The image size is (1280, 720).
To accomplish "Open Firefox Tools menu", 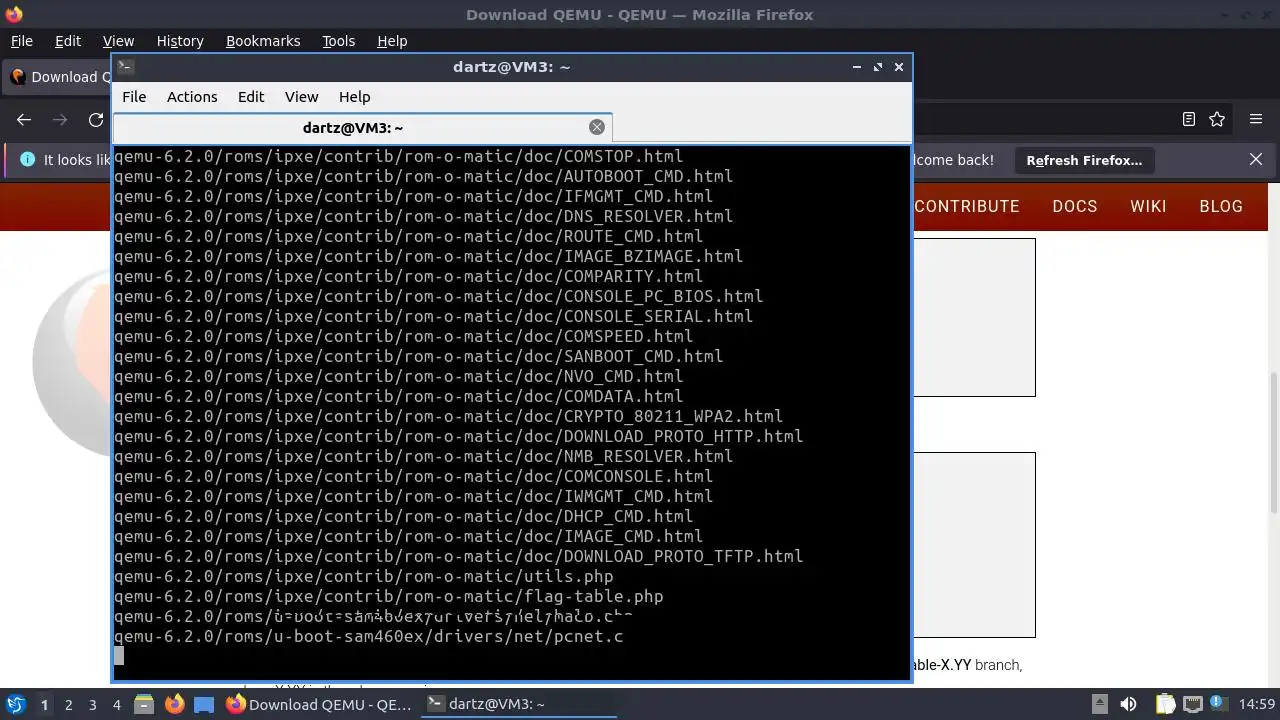I will pos(338,41).
